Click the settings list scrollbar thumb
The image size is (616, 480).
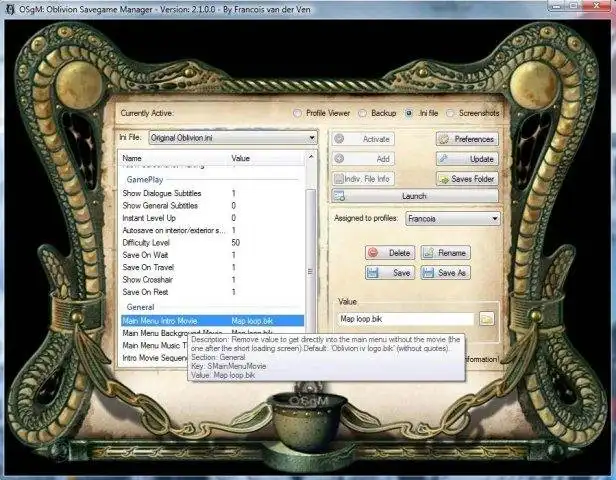pos(311,262)
